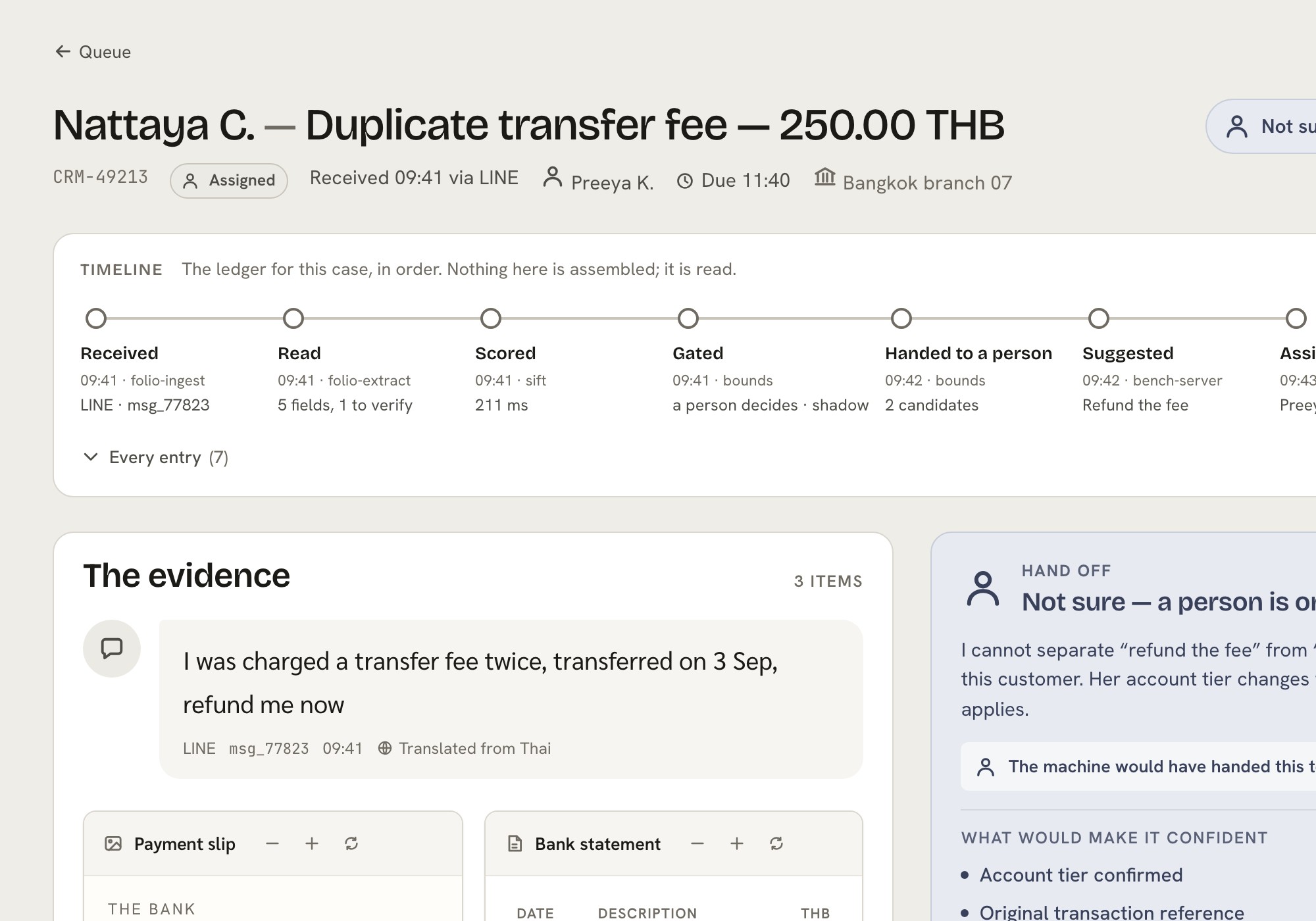Click the Translated from Thai globe icon
This screenshot has width=1316, height=921.
pyautogui.click(x=385, y=748)
